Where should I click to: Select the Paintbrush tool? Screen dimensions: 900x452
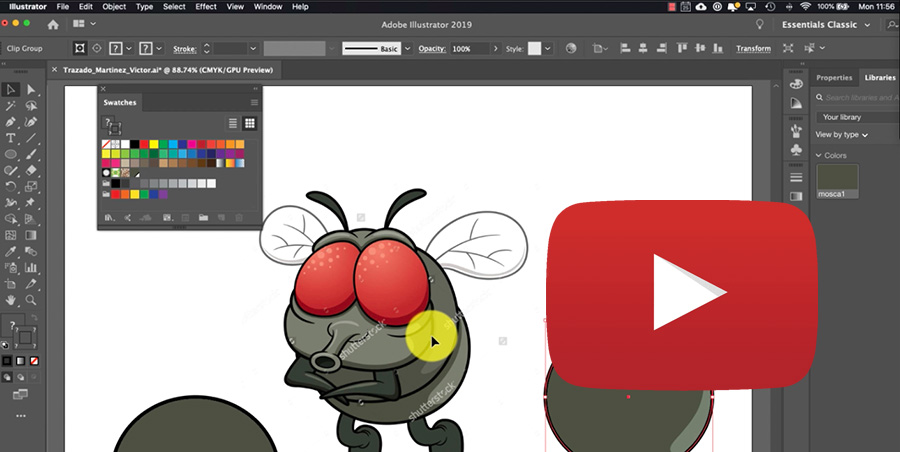click(x=31, y=154)
